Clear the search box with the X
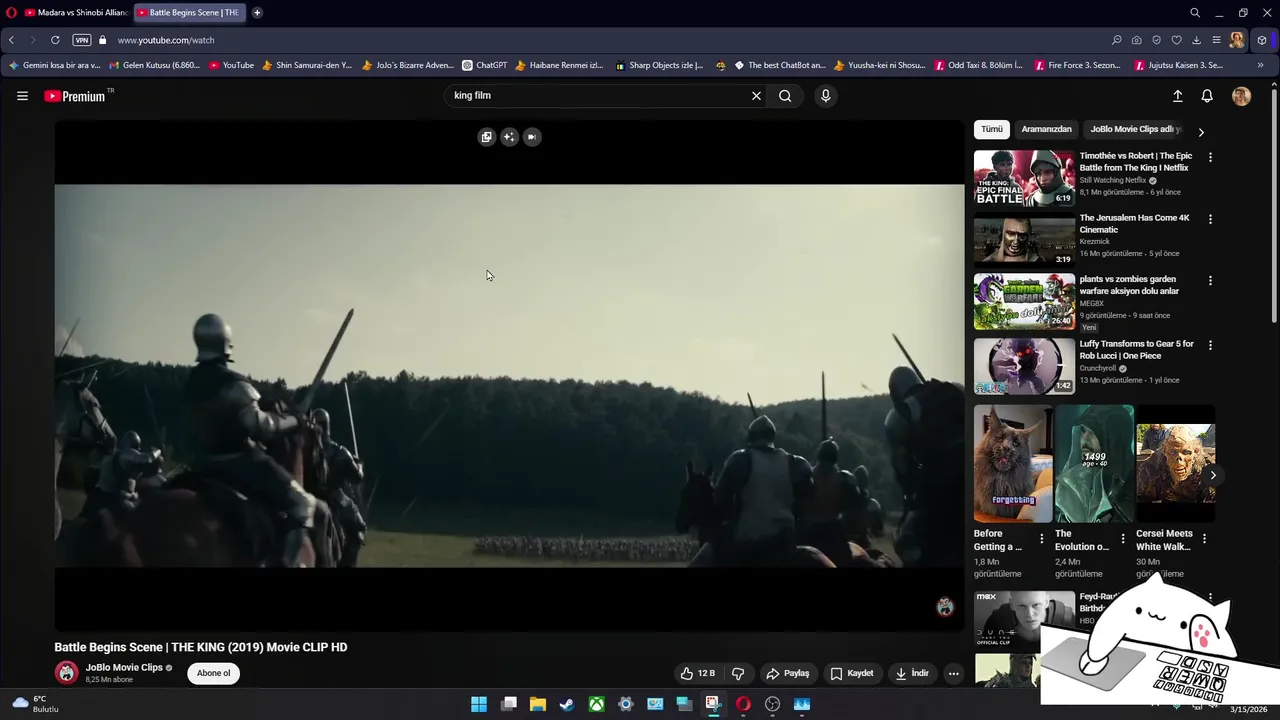This screenshot has width=1280, height=720. 756,96
